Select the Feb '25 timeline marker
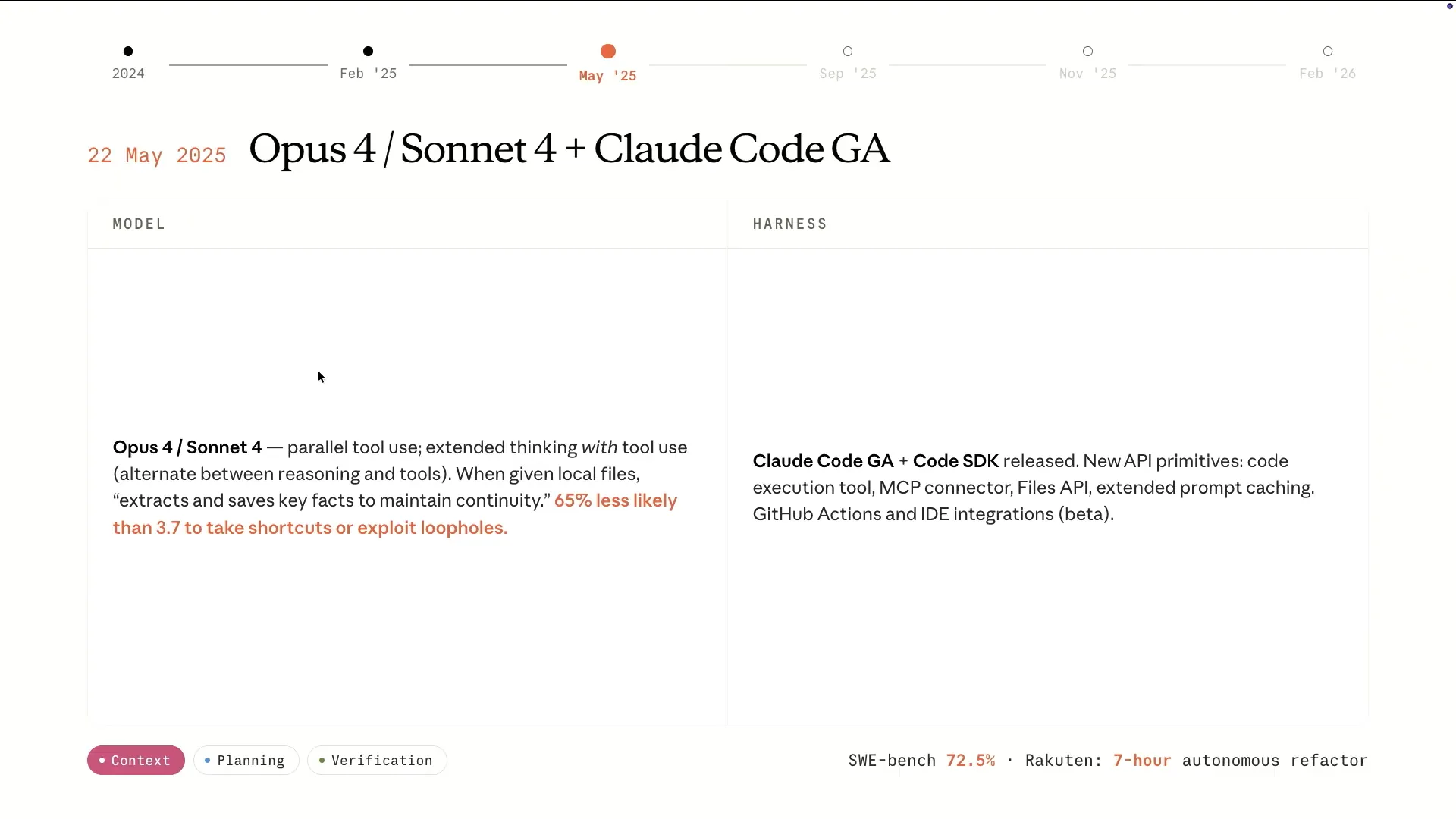1456x819 pixels. click(x=368, y=52)
